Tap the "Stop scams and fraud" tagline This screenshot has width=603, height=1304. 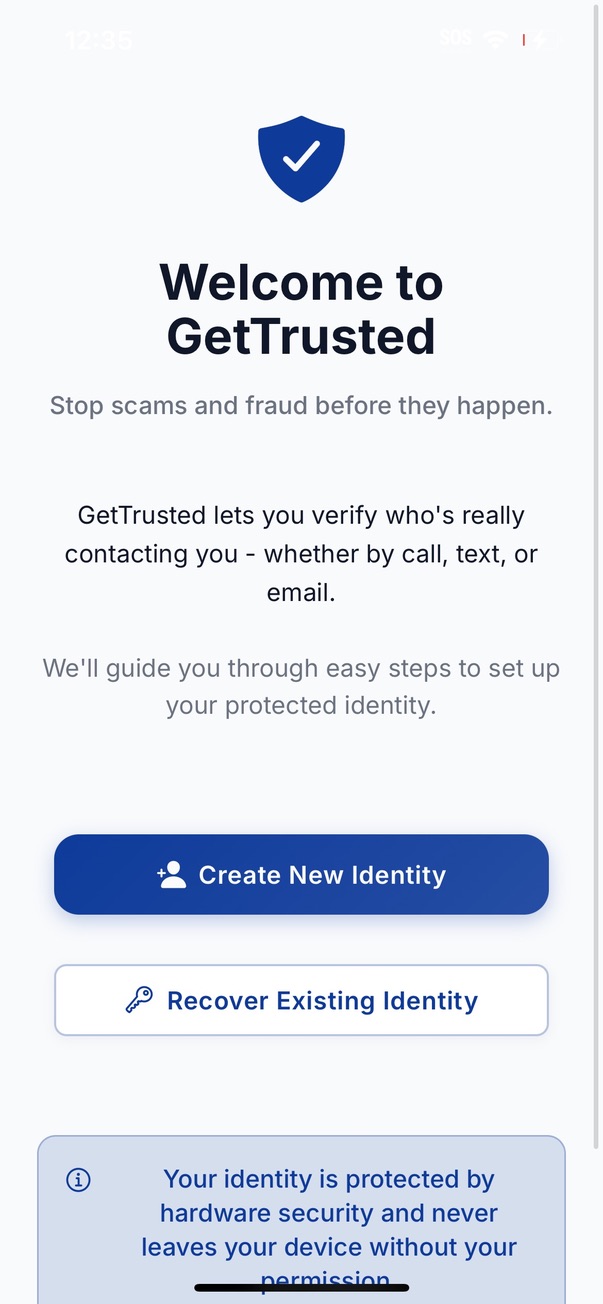(301, 406)
